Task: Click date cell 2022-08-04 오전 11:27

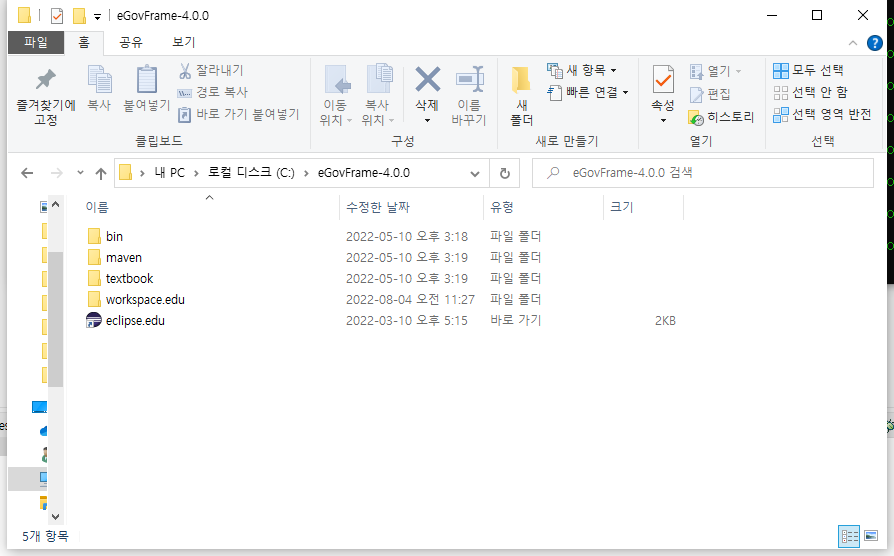Action: coord(410,299)
